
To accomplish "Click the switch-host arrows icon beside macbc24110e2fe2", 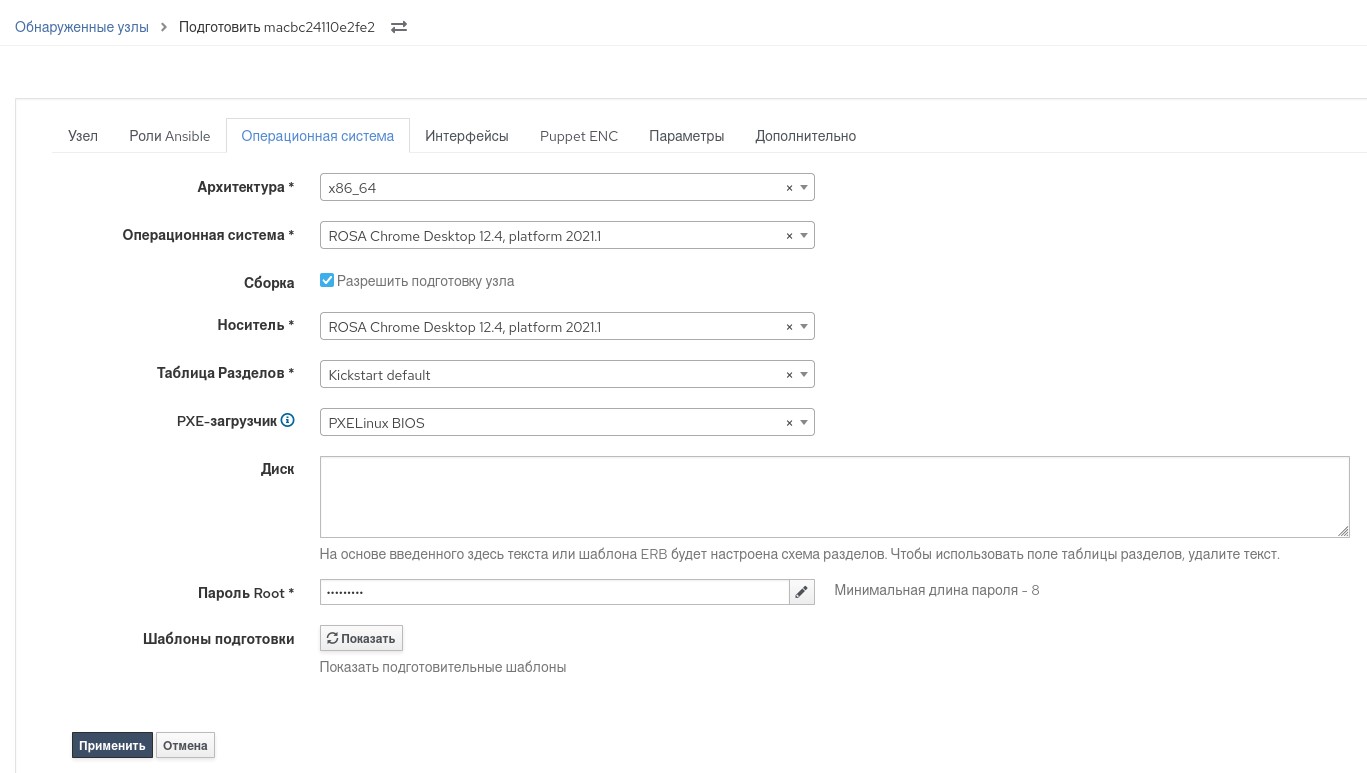I will (399, 27).
